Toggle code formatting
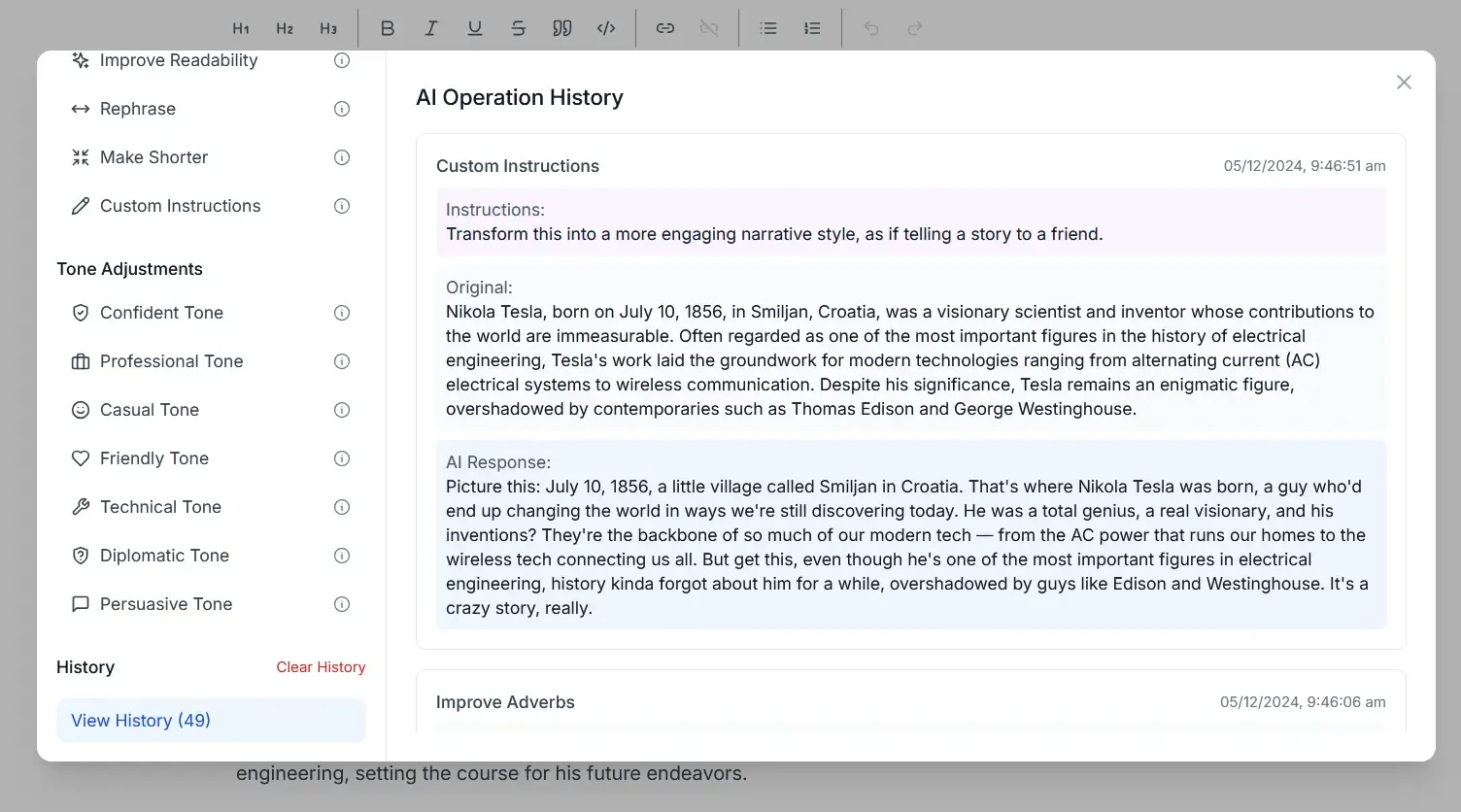This screenshot has height=812, width=1461. pos(606,28)
